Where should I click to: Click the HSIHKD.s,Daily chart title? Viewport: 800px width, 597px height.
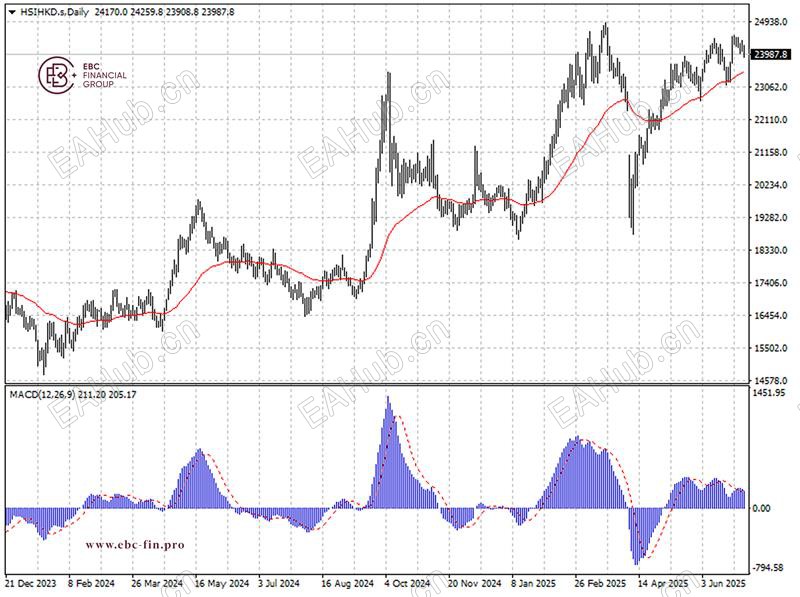tap(55, 12)
